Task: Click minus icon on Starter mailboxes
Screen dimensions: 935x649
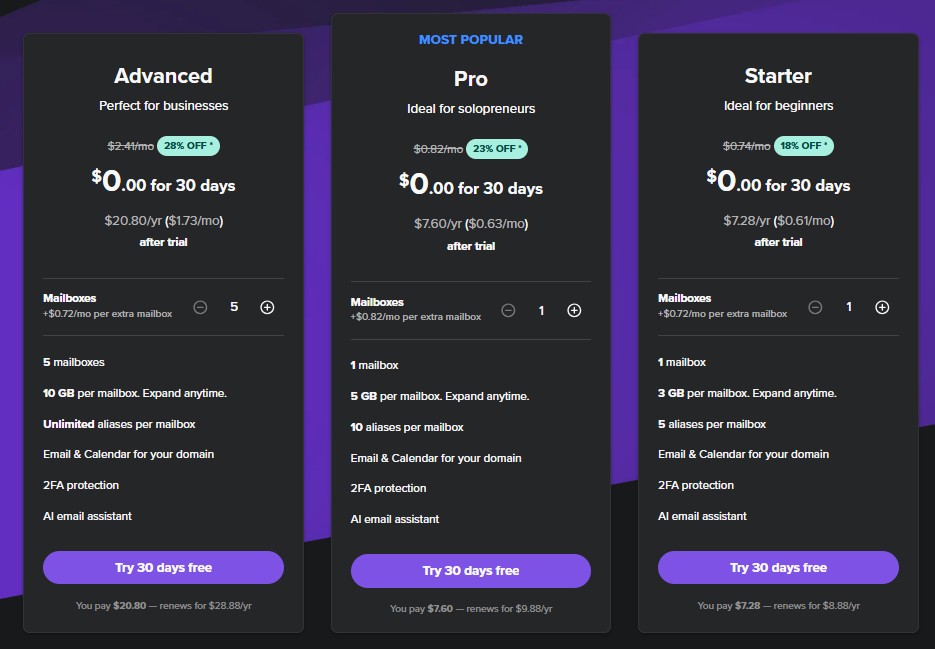Action: click(x=815, y=307)
